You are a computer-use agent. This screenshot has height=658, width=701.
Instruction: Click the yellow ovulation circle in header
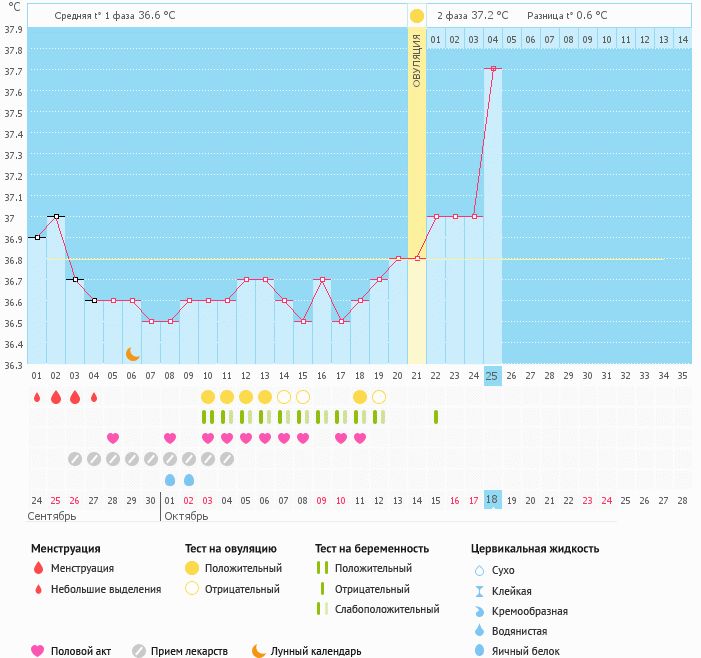pos(417,16)
